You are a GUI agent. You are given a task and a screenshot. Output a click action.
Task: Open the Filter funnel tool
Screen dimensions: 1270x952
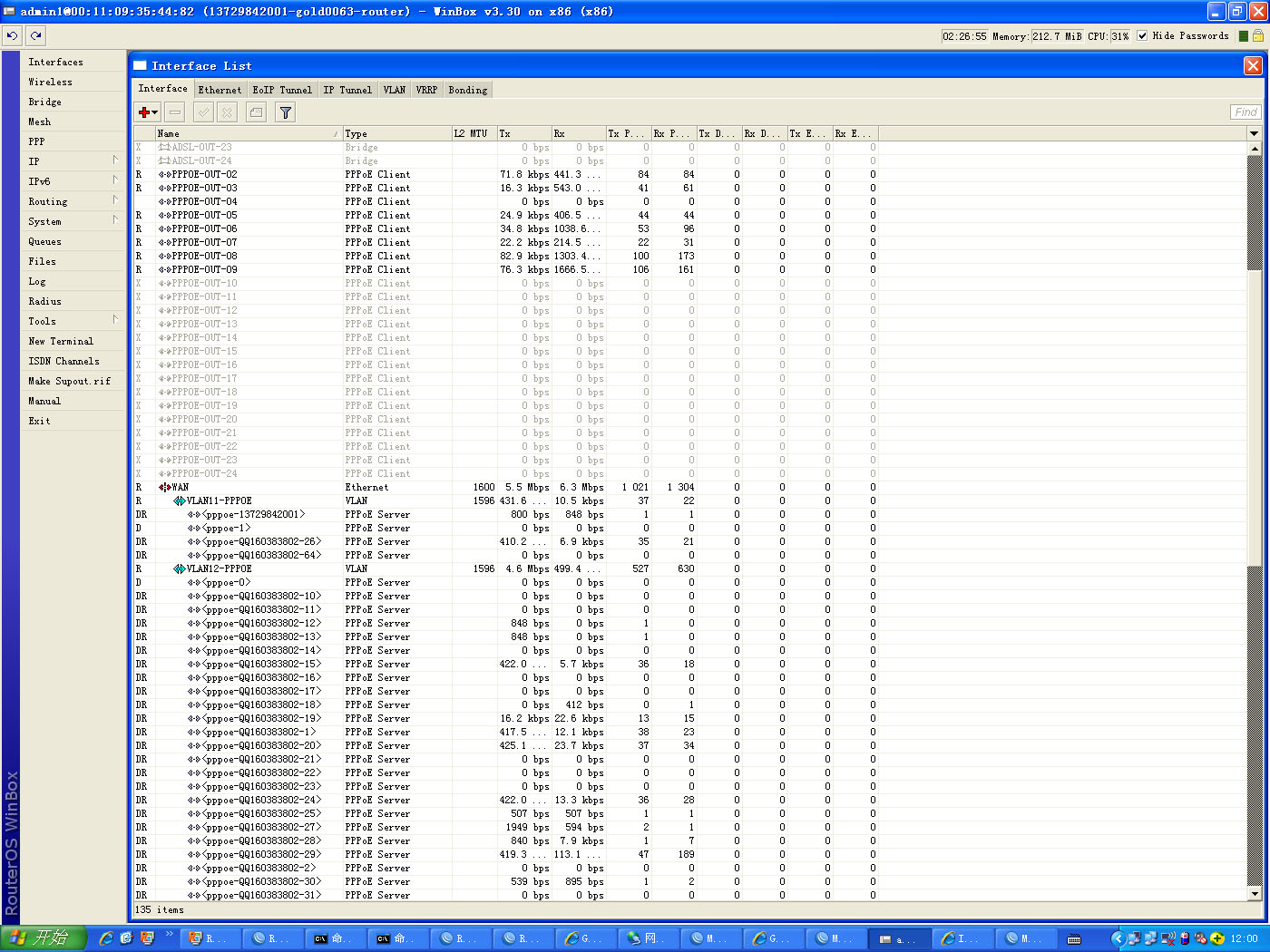tap(286, 112)
